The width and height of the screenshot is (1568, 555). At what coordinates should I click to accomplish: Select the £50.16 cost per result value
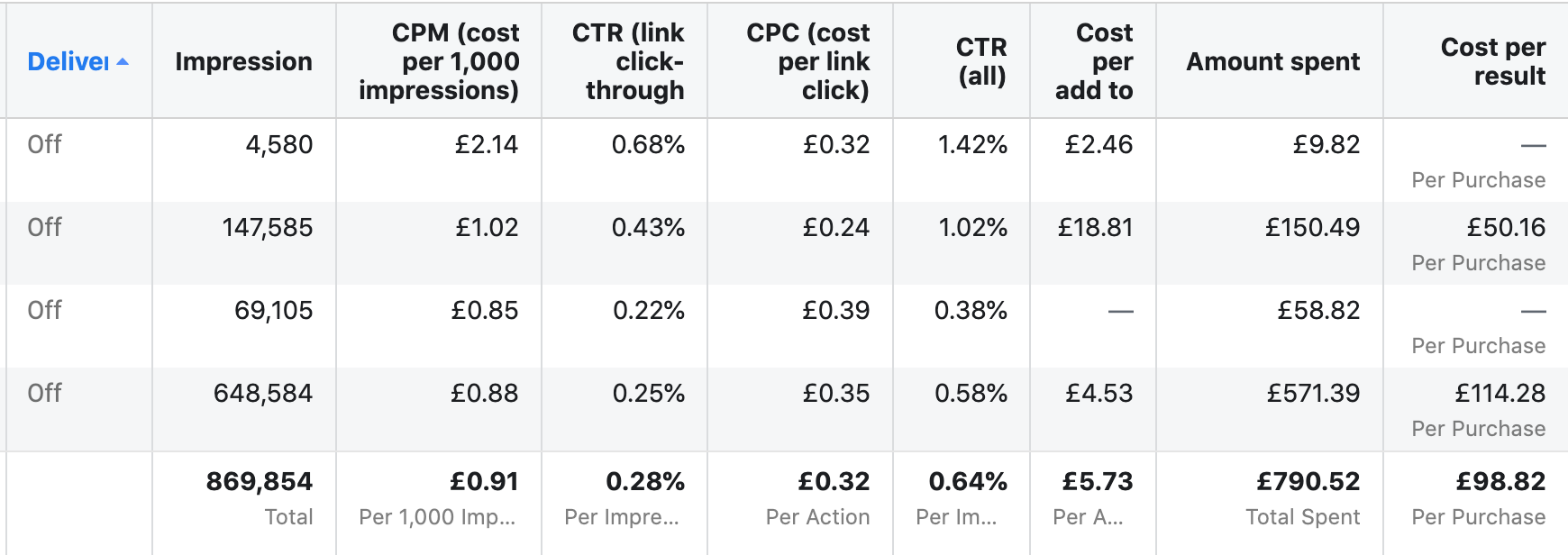point(1506,227)
